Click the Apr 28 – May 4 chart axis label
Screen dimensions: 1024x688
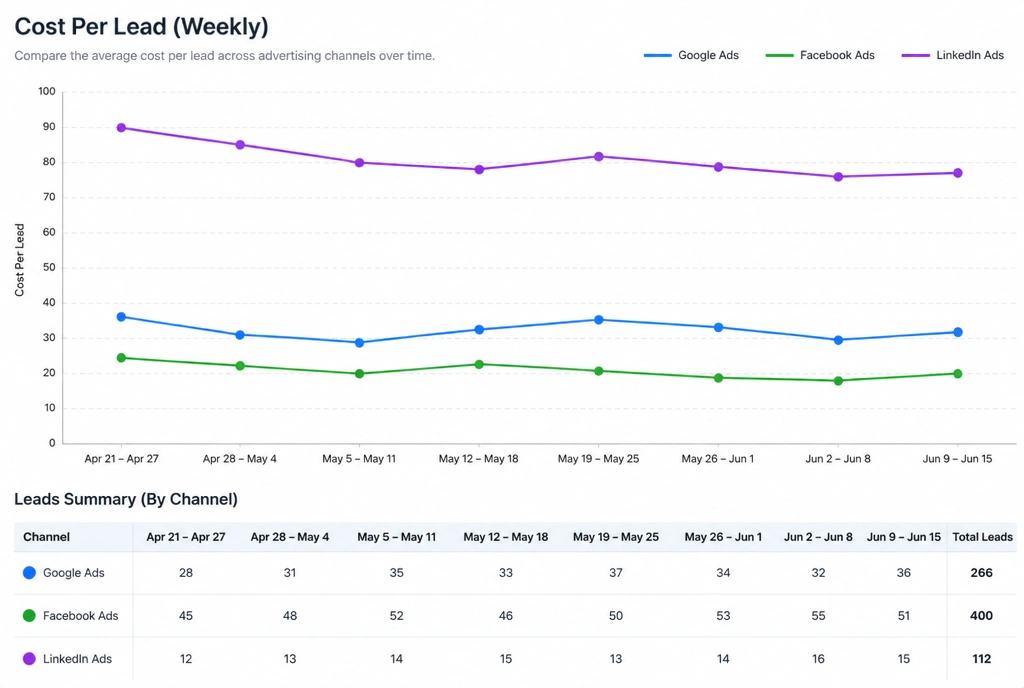pos(240,459)
